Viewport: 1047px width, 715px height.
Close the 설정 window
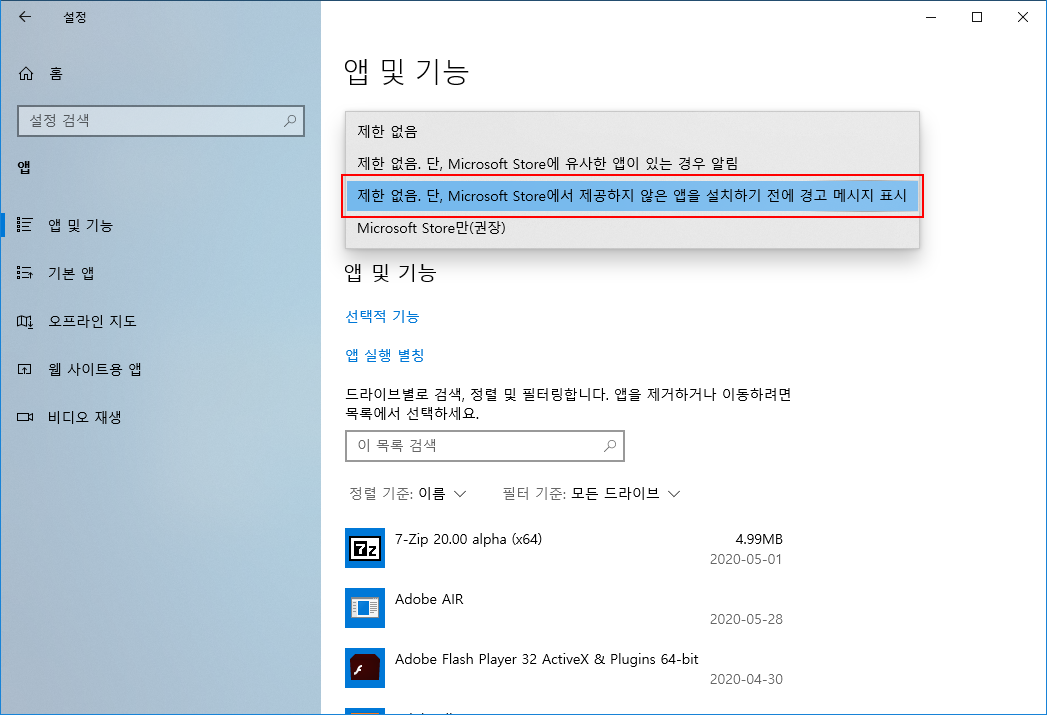1022,17
